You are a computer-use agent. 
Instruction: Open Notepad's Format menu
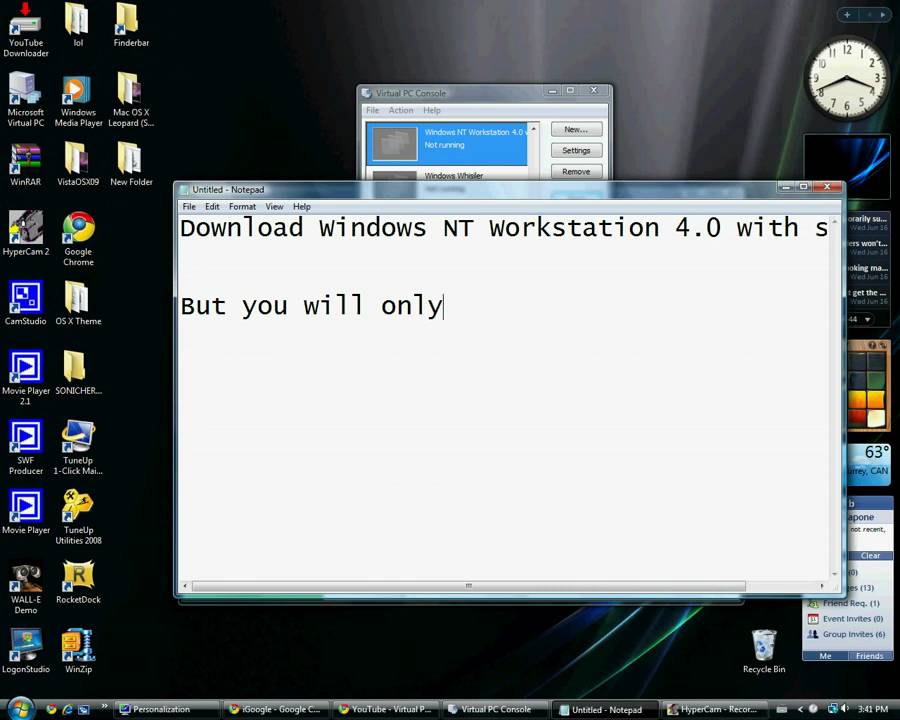pos(242,207)
